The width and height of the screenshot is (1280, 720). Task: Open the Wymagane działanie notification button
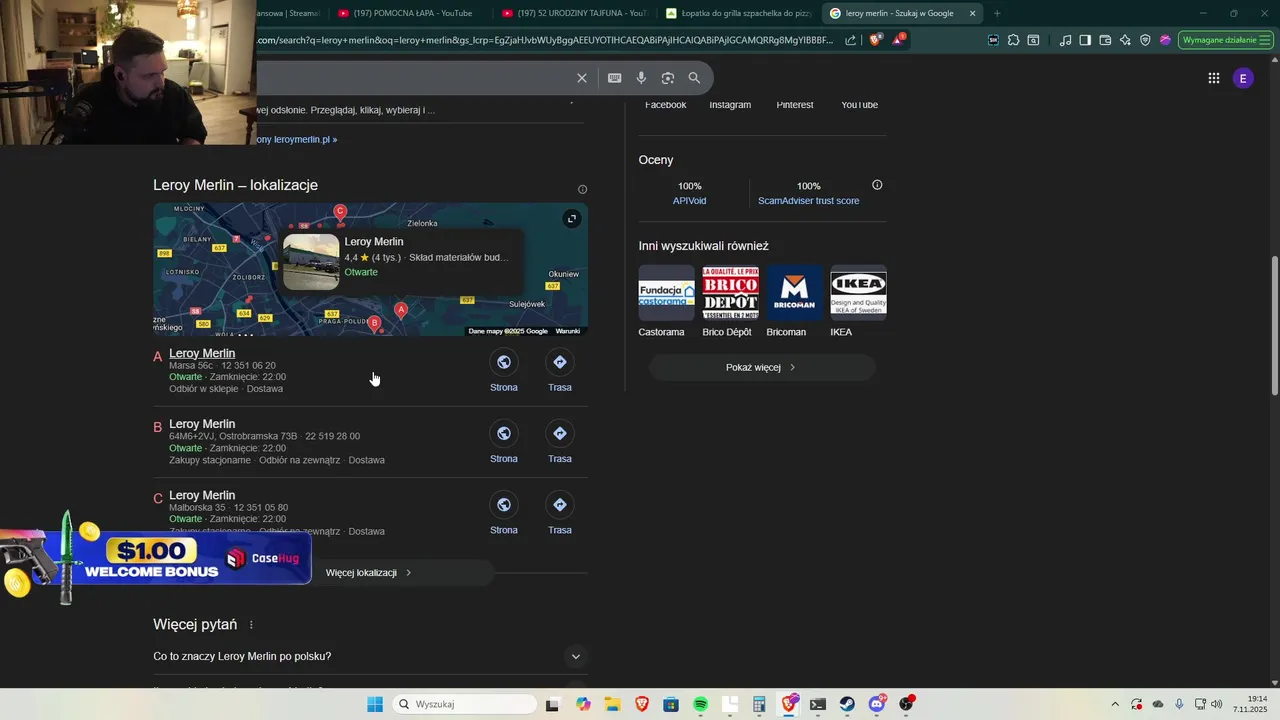[x=1224, y=40]
